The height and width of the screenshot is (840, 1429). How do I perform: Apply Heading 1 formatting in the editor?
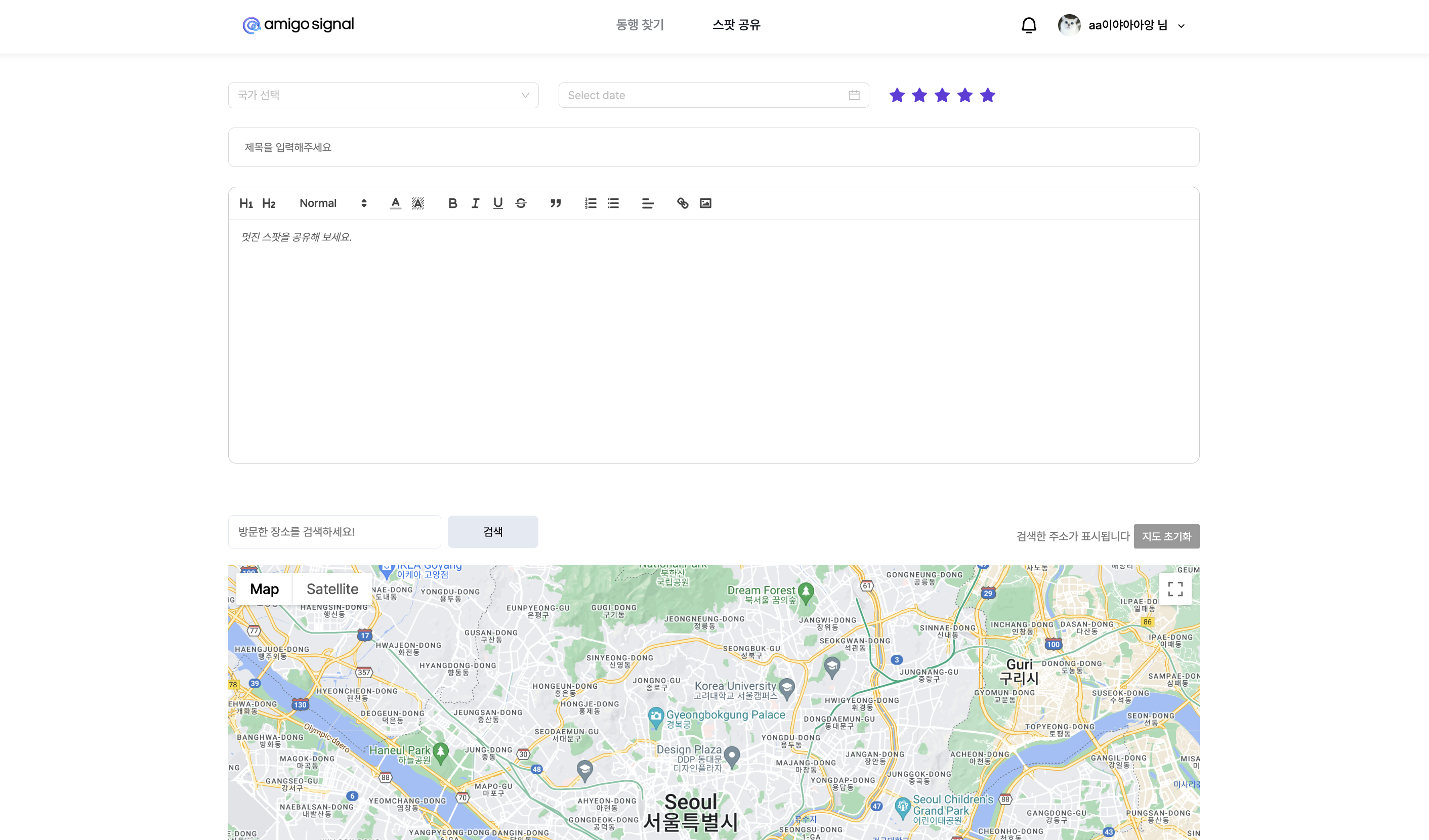click(x=246, y=203)
